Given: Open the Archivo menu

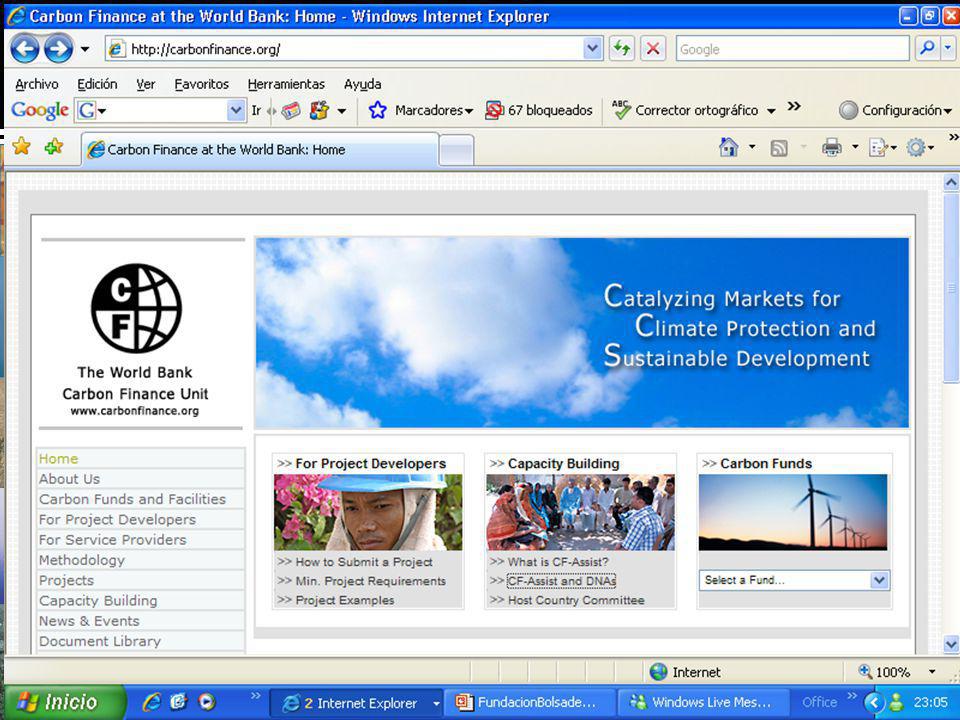Looking at the screenshot, I should pyautogui.click(x=37, y=84).
